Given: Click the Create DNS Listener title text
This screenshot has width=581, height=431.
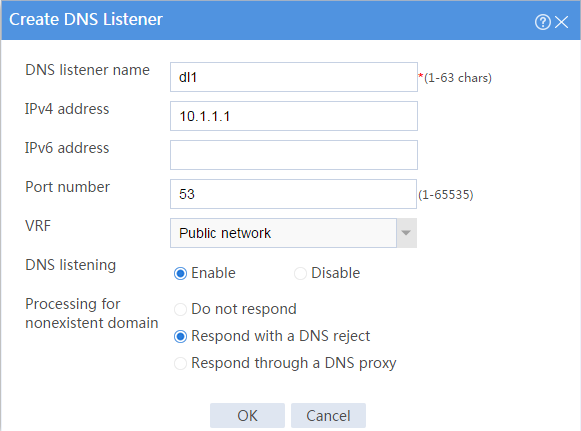Looking at the screenshot, I should pos(86,19).
